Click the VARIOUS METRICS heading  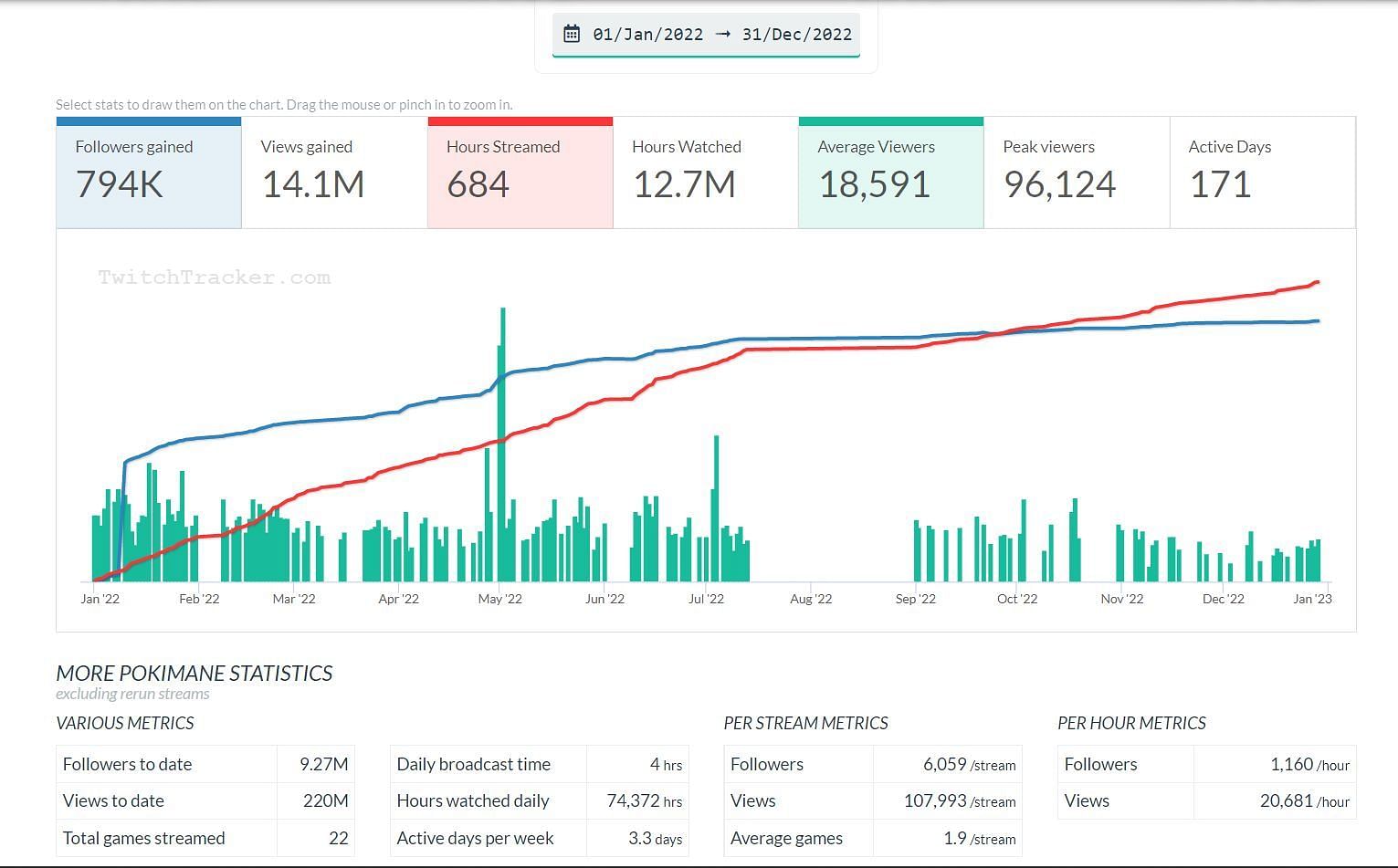pos(125,723)
